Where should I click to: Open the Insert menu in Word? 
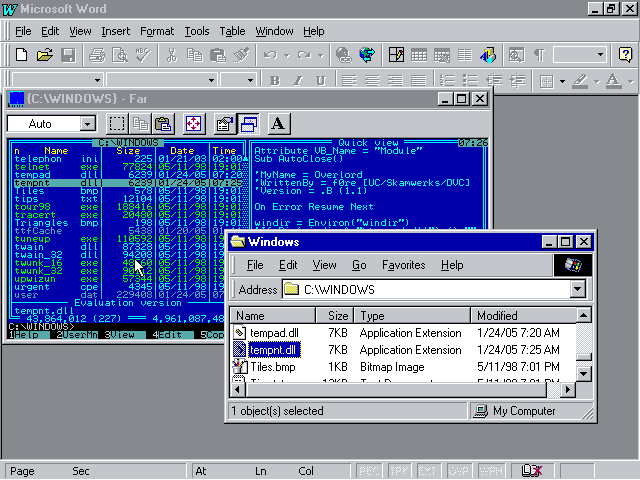tap(116, 31)
